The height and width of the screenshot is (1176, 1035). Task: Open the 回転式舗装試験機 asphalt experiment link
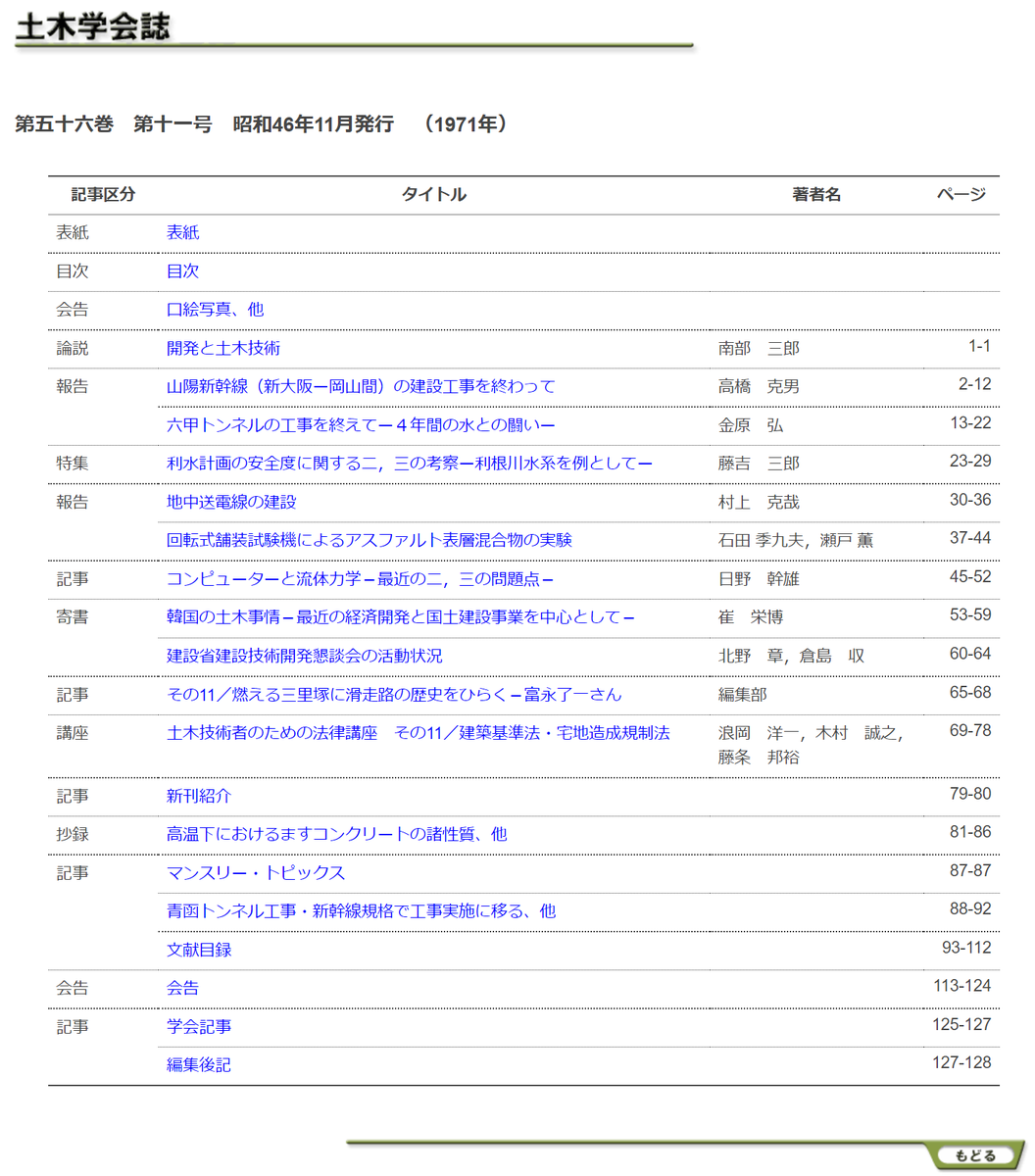pos(370,540)
